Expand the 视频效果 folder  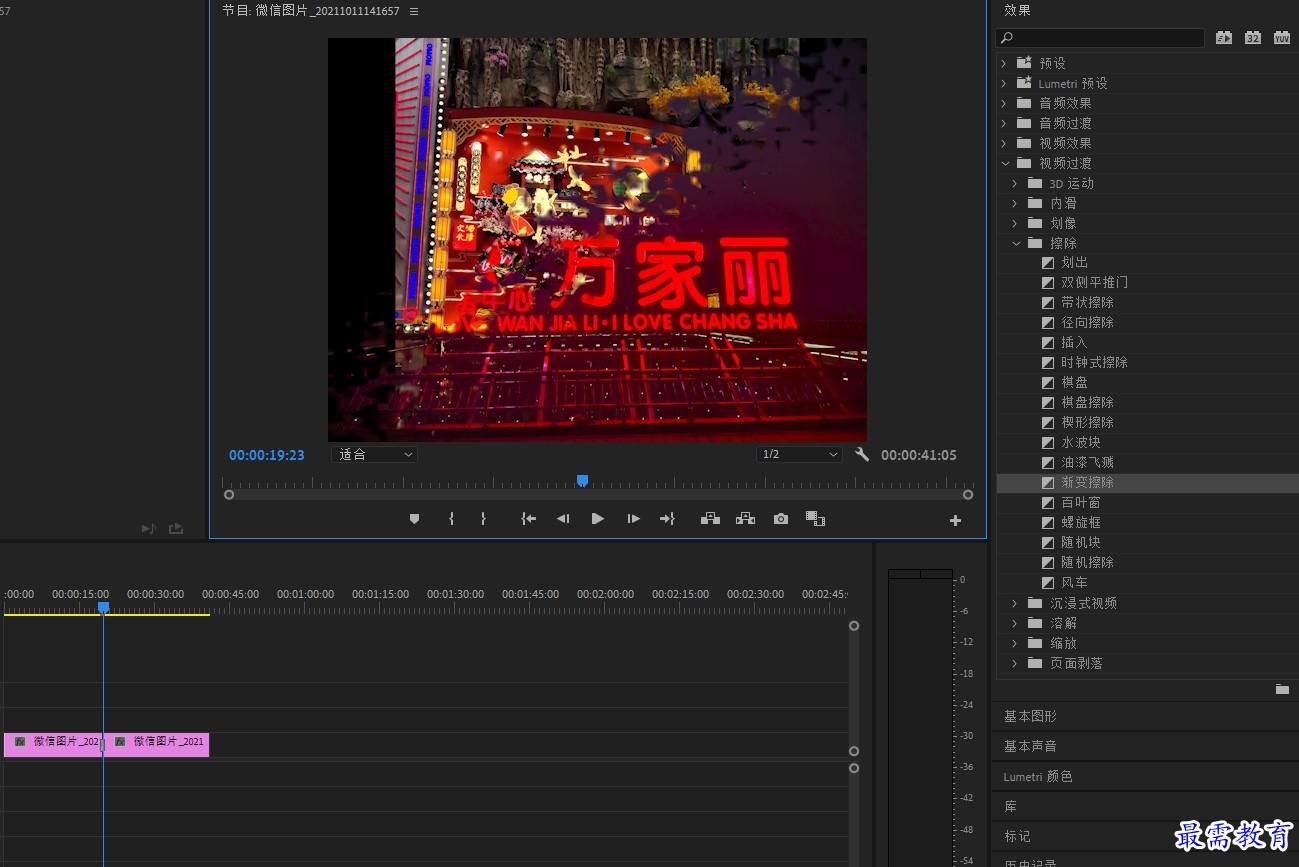click(x=1004, y=143)
